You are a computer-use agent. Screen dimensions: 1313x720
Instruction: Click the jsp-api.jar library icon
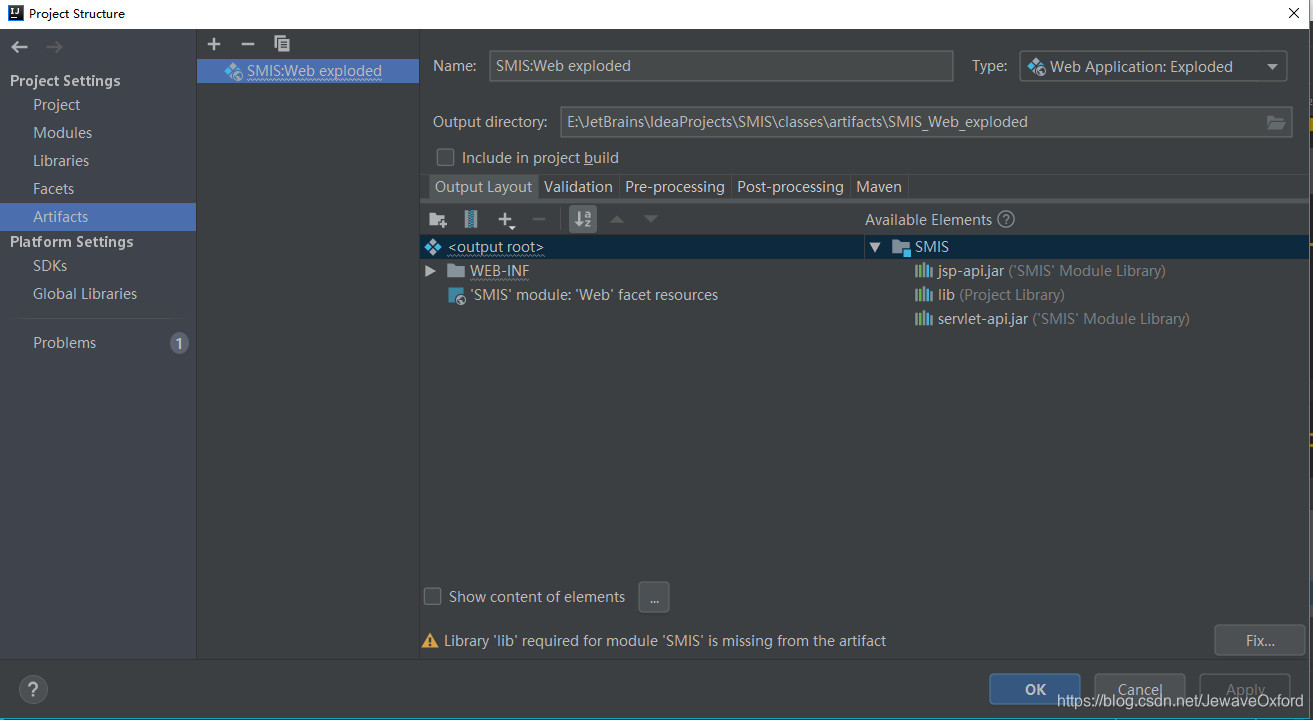pyautogui.click(x=924, y=271)
